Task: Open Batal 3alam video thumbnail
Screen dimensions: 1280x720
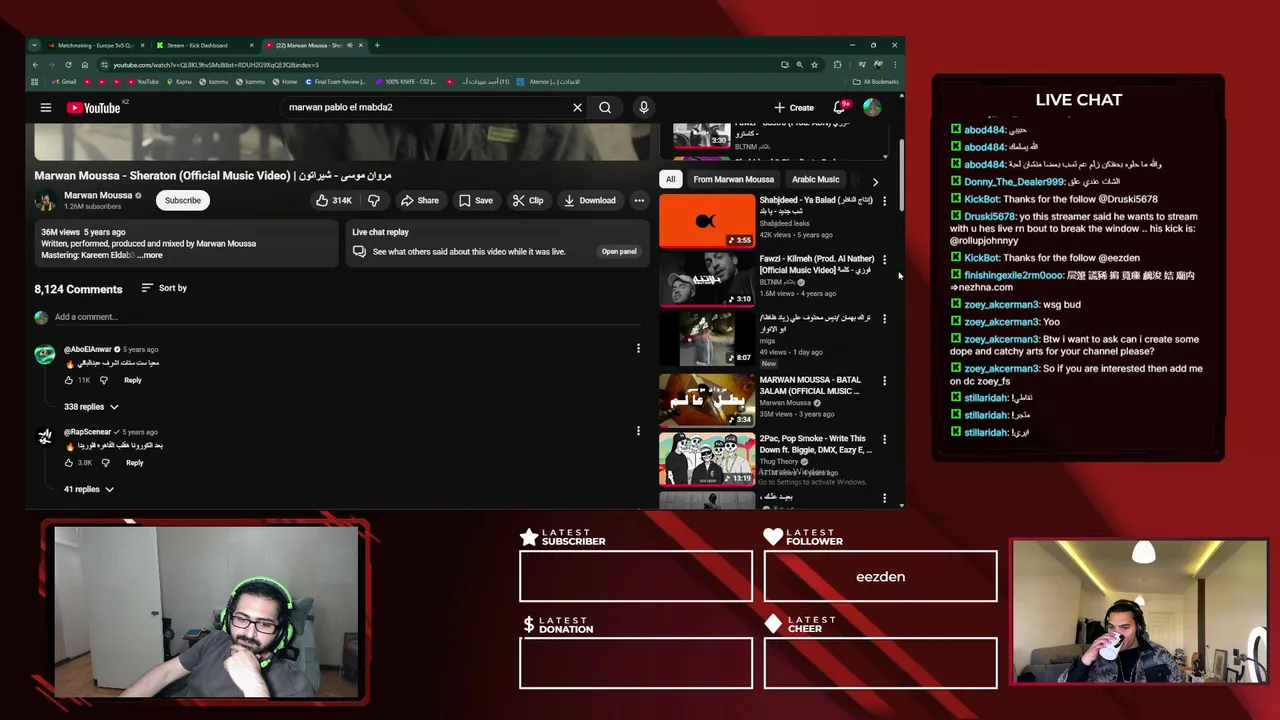Action: pos(707,399)
